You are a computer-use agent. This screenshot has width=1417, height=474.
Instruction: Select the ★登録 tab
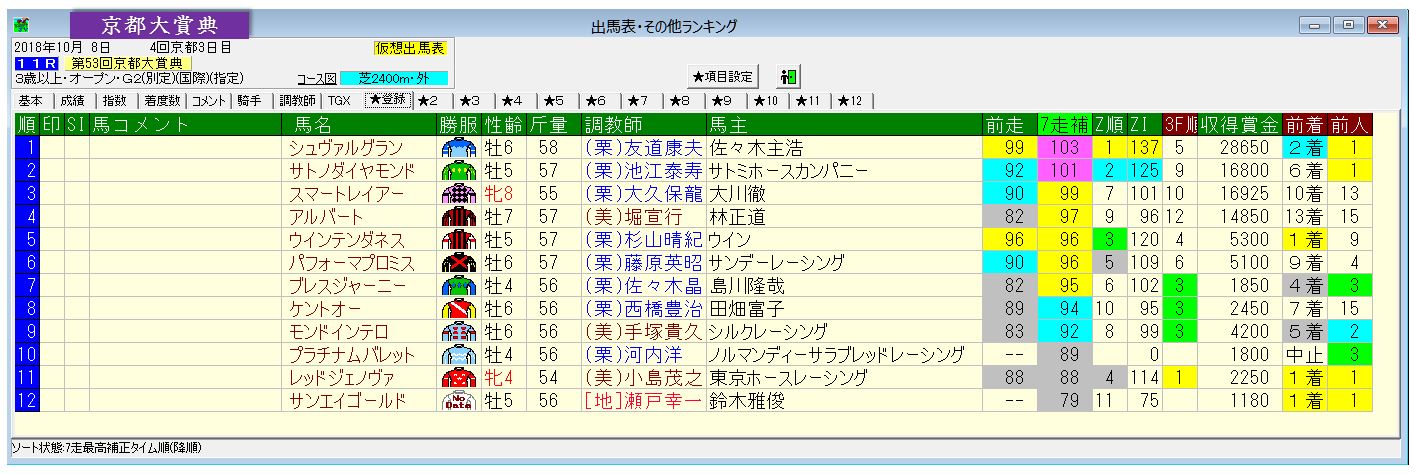pos(387,100)
